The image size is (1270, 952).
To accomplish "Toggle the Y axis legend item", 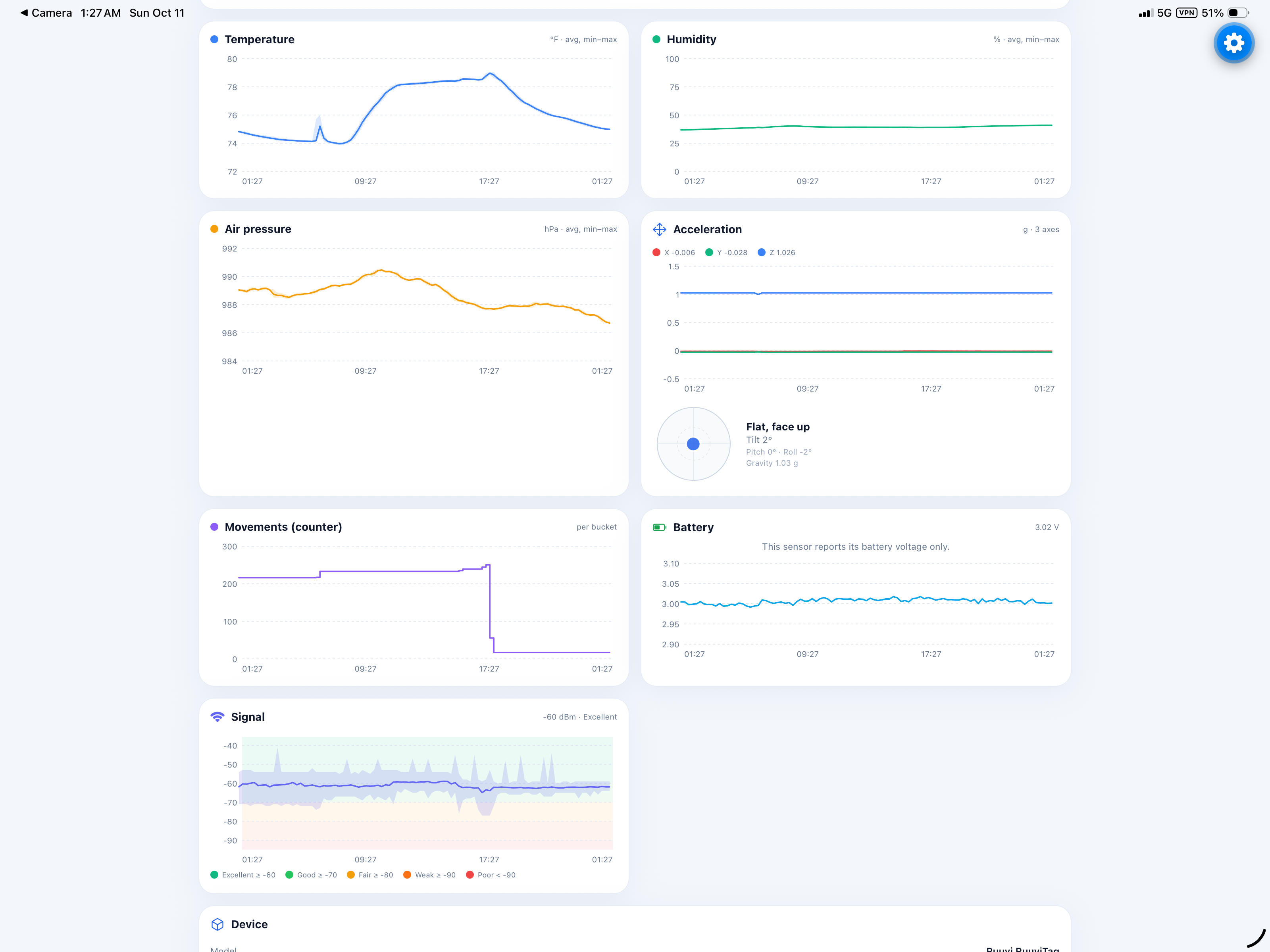I will click(726, 253).
